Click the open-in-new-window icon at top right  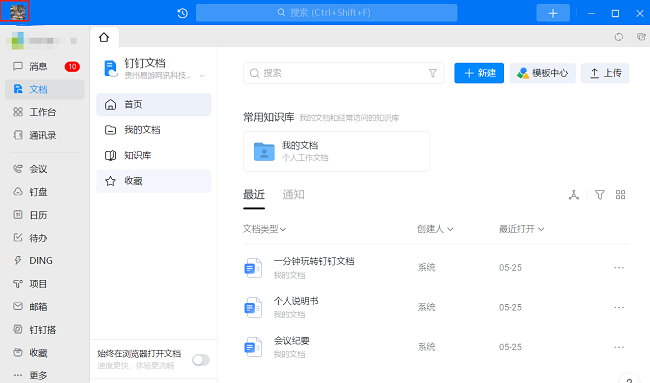click(x=641, y=37)
